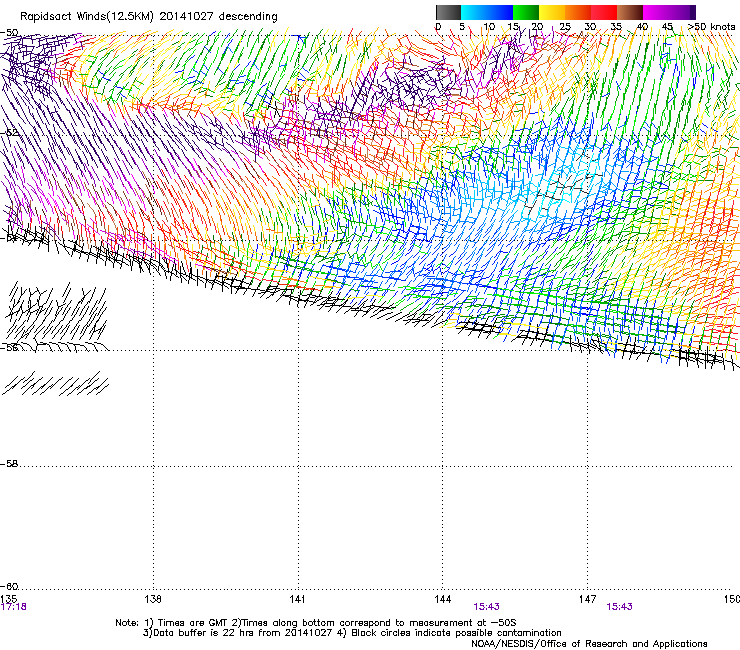Pick the brown 35-40 knots color segment
Viewport: 740px width, 650px height.
click(x=630, y=12)
